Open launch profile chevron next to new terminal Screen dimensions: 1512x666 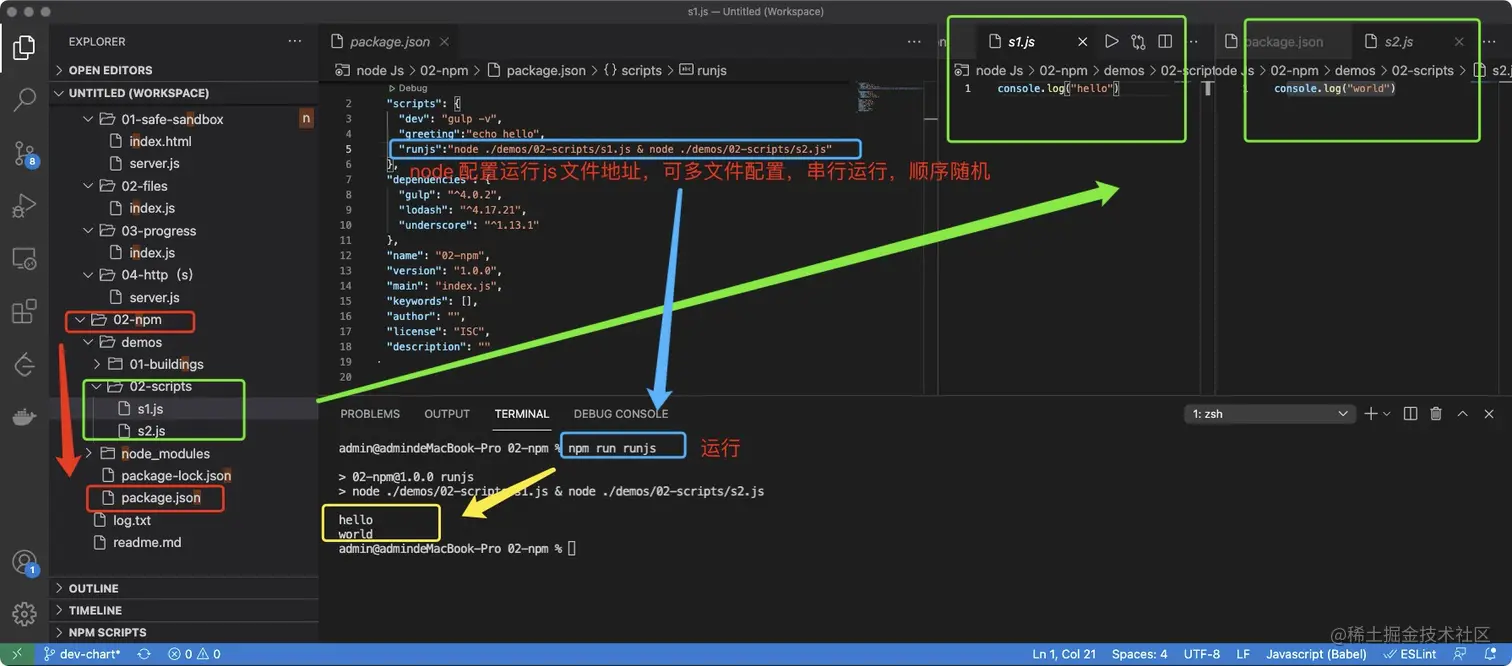(x=1387, y=413)
